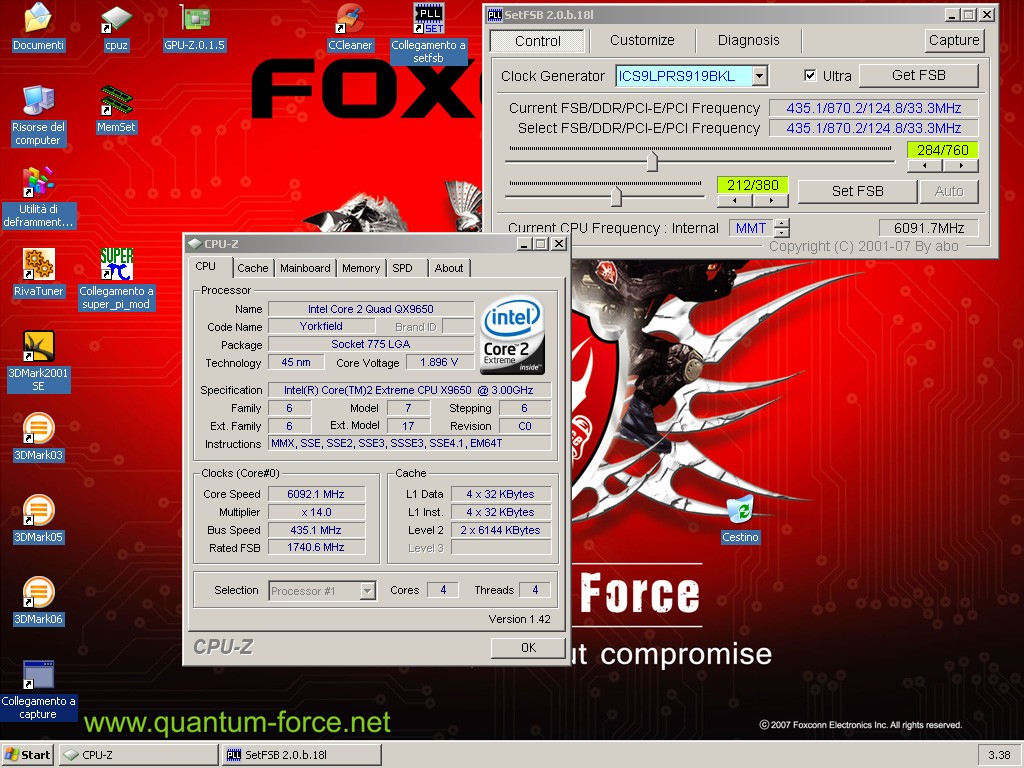Click the MMT frequency spinner arrows
Image resolution: width=1024 pixels, height=768 pixels.
782,228
